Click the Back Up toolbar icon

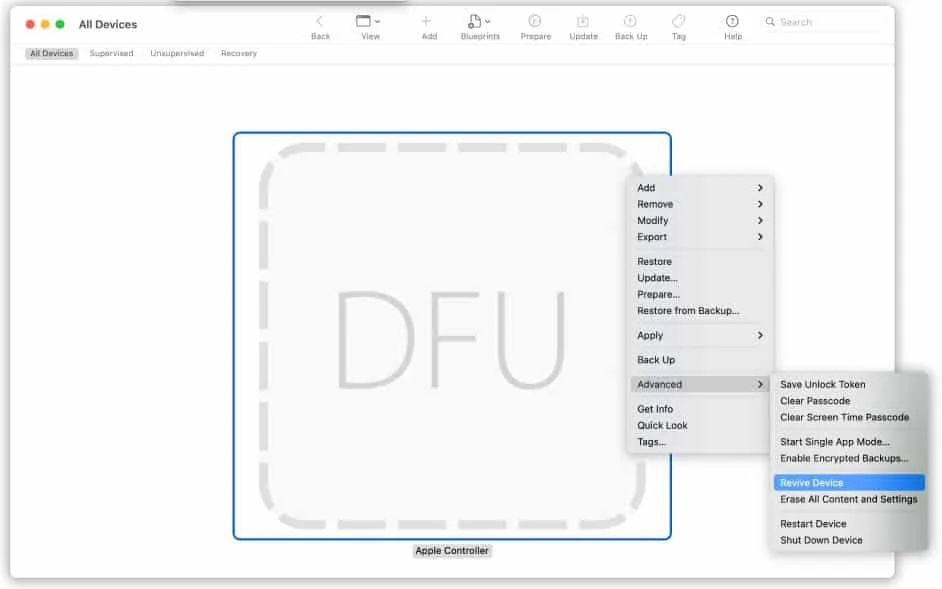coord(630,21)
